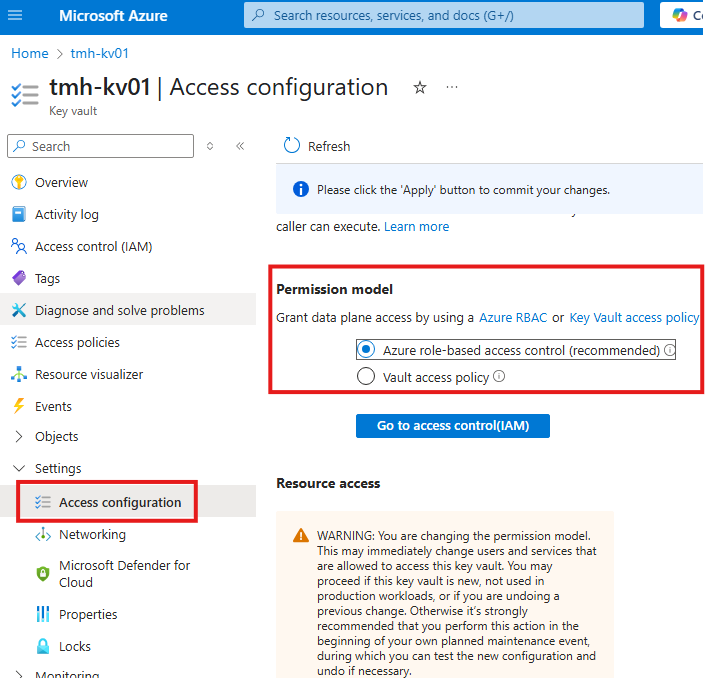Toggle expand/collapse all menu groups arrows
705x678 pixels.
tap(210, 146)
